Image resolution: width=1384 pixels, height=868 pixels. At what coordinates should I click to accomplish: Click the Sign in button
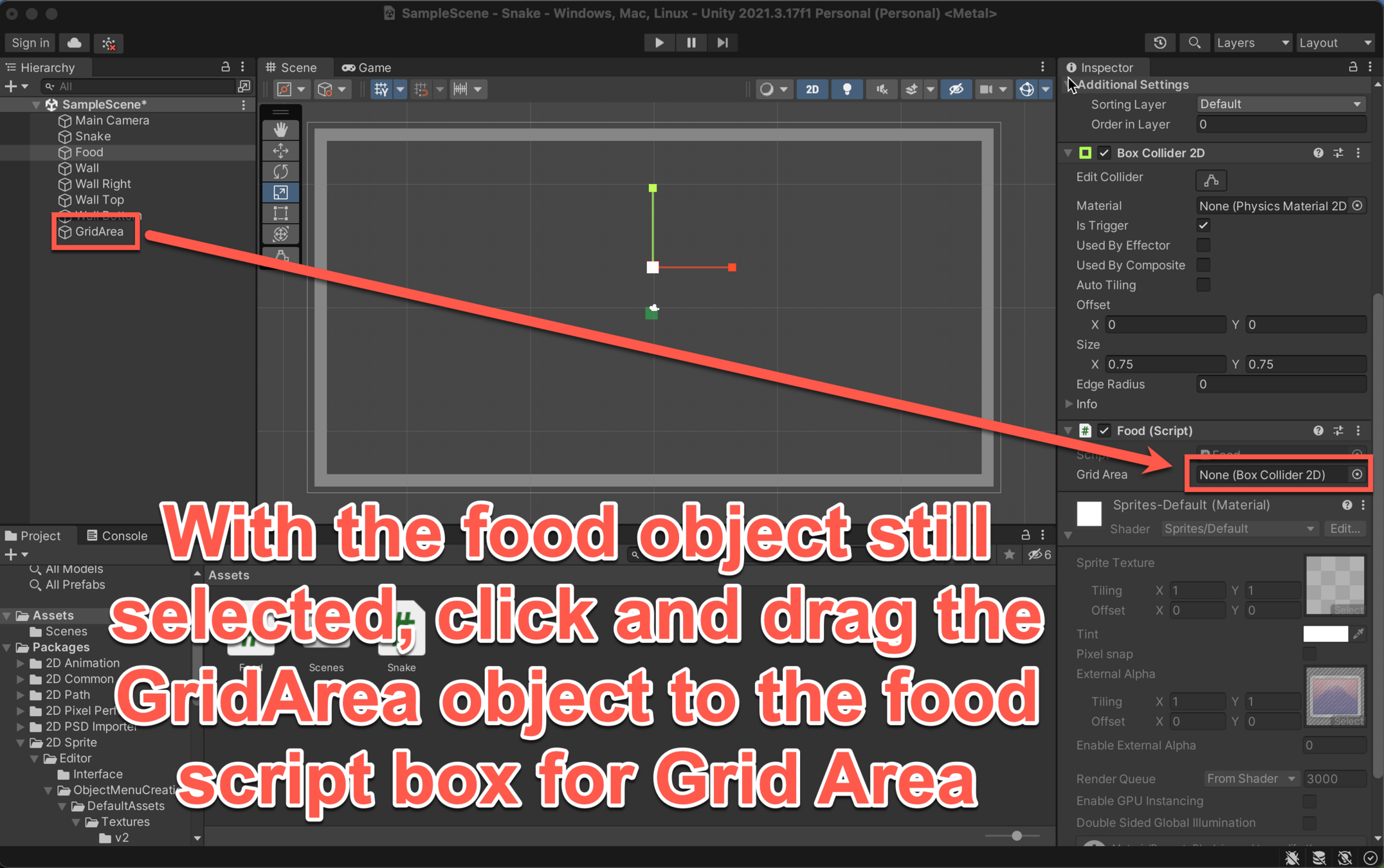click(x=30, y=42)
